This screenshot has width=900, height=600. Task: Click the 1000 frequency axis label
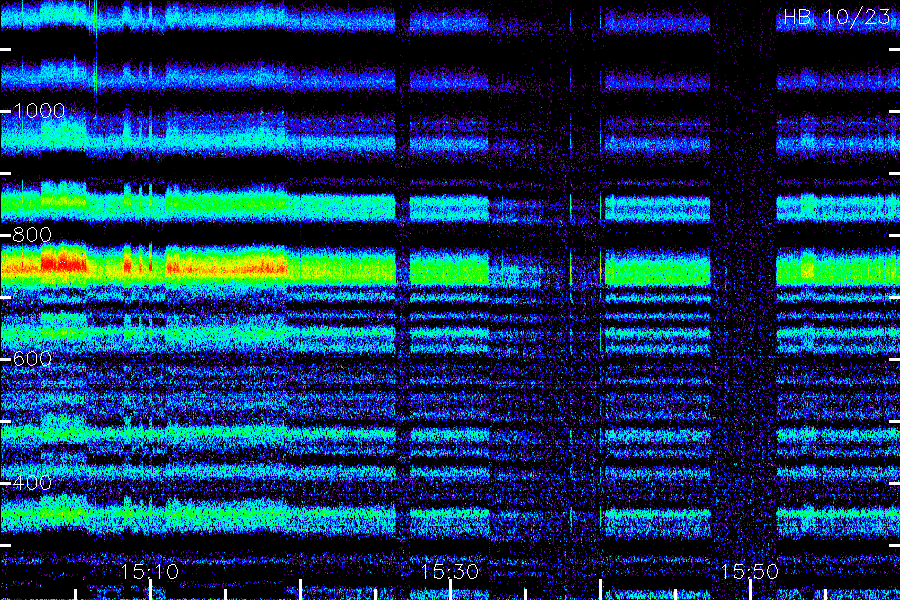pyautogui.click(x=39, y=111)
